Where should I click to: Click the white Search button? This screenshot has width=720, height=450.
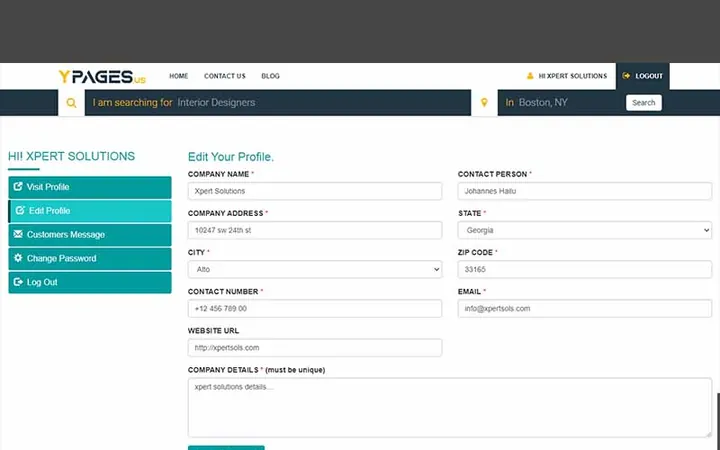644,103
